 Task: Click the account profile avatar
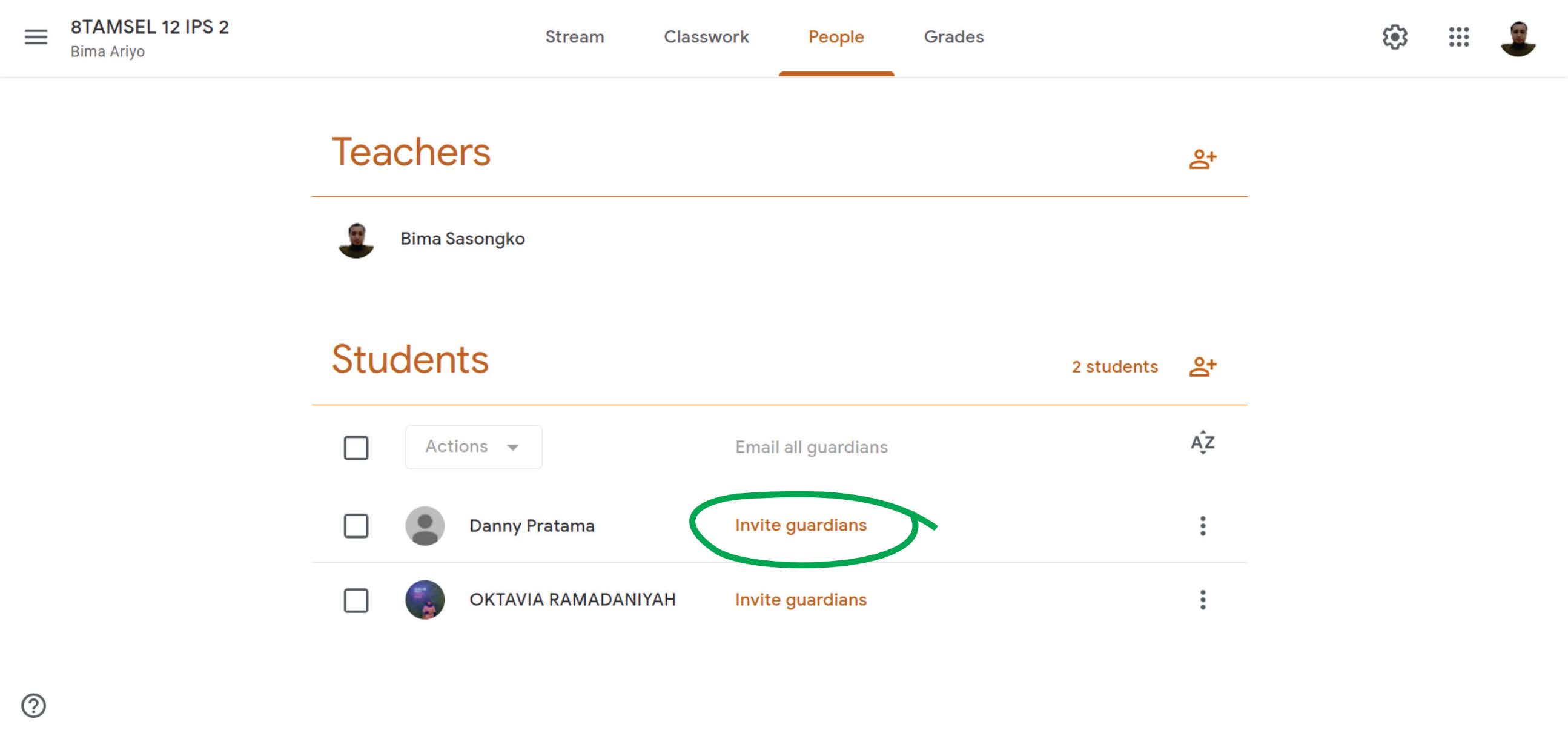[x=1518, y=38]
